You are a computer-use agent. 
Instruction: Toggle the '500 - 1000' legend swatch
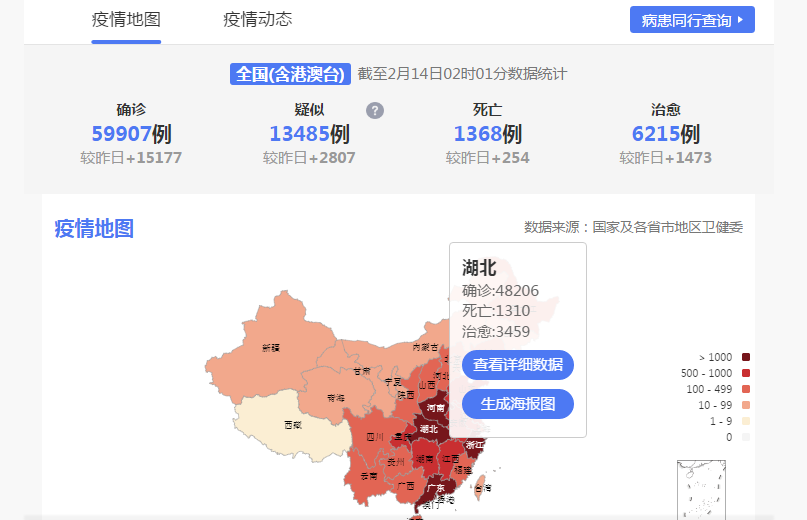pyautogui.click(x=746, y=373)
